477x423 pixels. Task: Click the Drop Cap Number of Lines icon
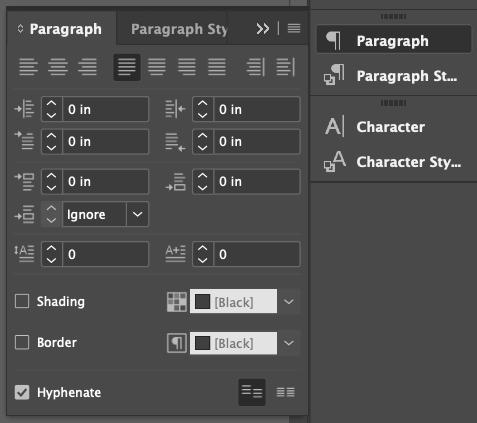pyautogui.click(x=24, y=254)
